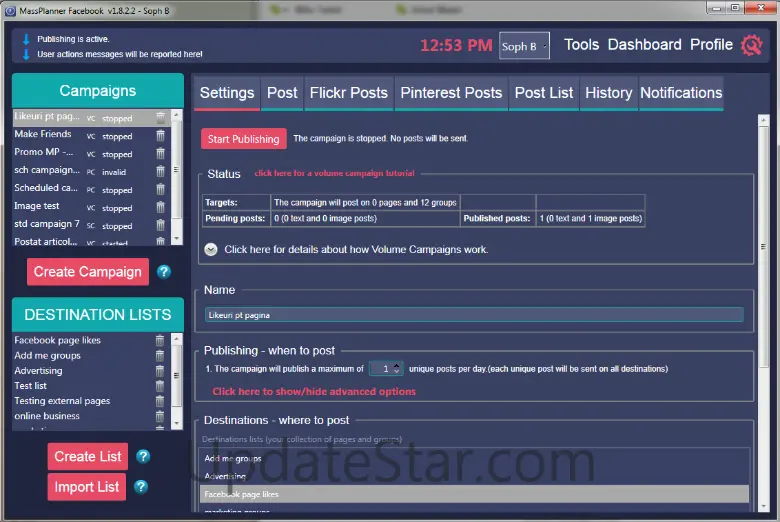Open the Test list entry
This screenshot has width=780, height=522.
click(x=30, y=386)
